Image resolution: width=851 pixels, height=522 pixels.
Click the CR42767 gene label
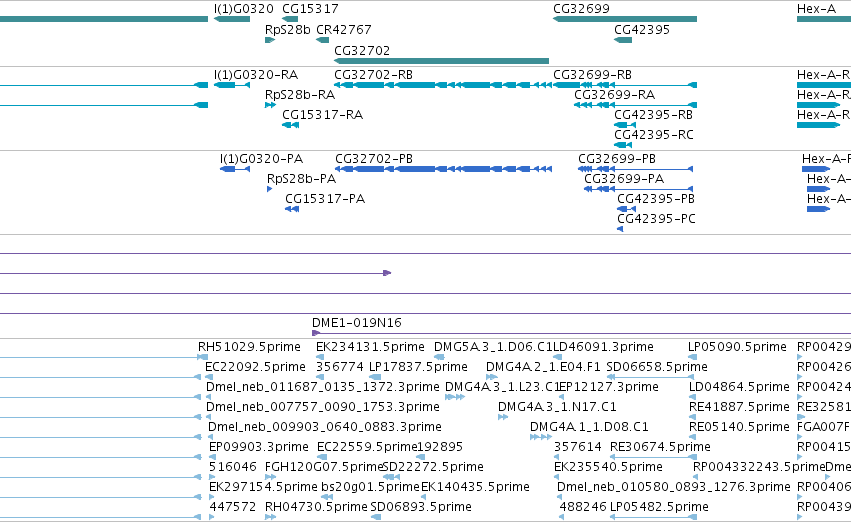(344, 29)
